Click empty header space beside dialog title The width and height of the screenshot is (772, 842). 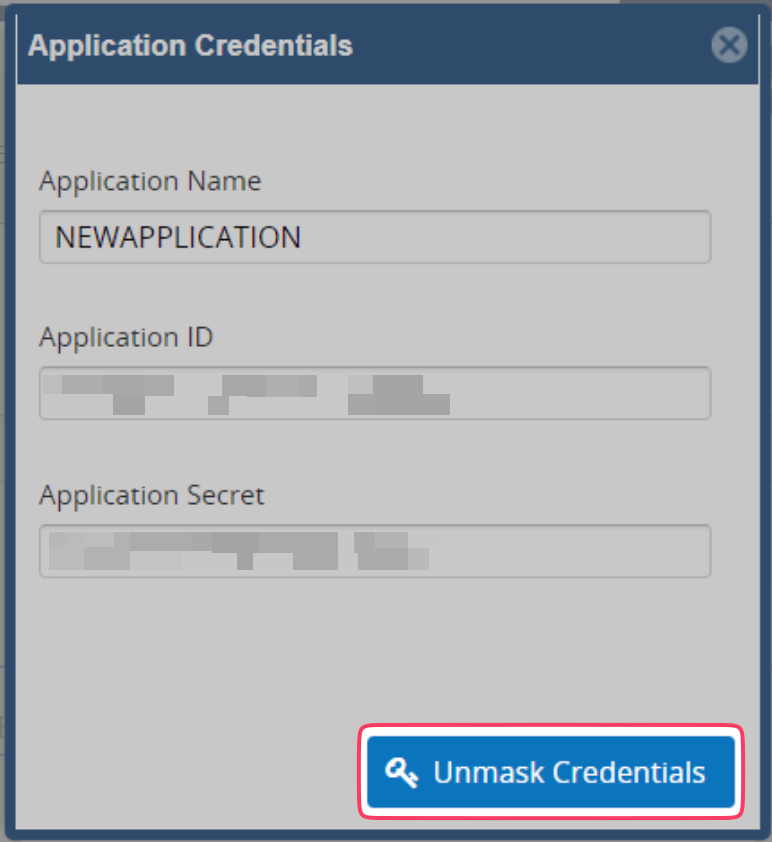[x=530, y=45]
